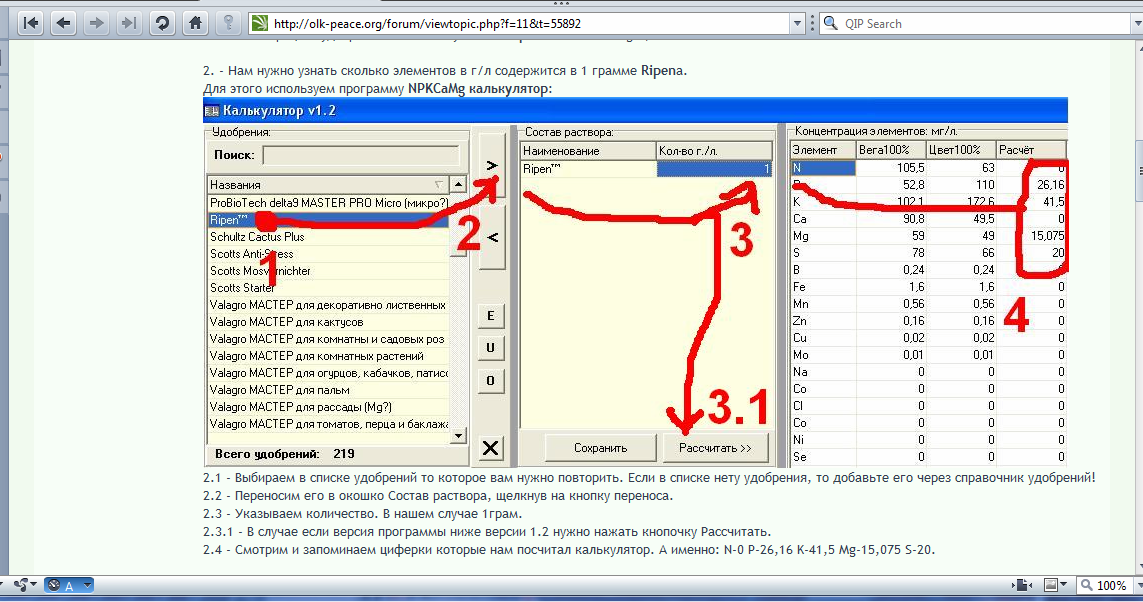The width and height of the screenshot is (1143, 602).
Task: Select ProBioTech delta9 MASTER PRO Micro
Action: coord(328,203)
